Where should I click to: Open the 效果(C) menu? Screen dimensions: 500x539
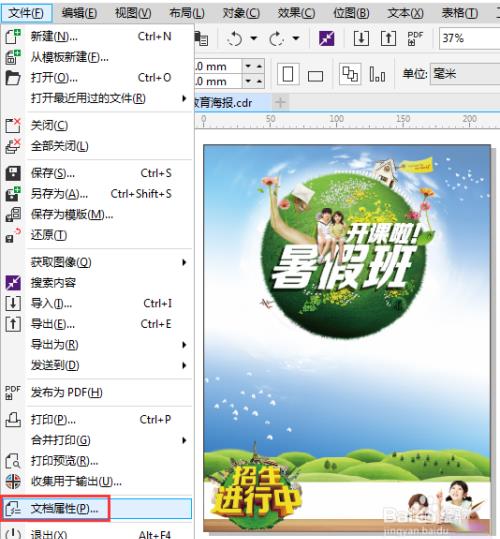point(296,13)
